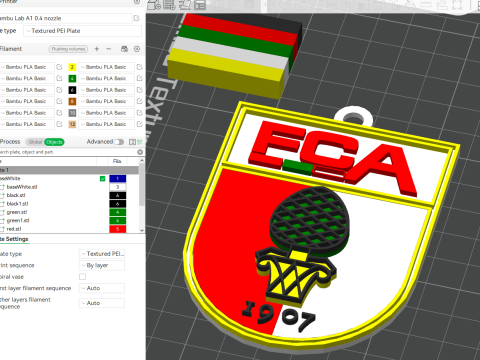The width and height of the screenshot is (480, 360).
Task: Click the yellow filament 2 color swatch
Action: (72, 67)
